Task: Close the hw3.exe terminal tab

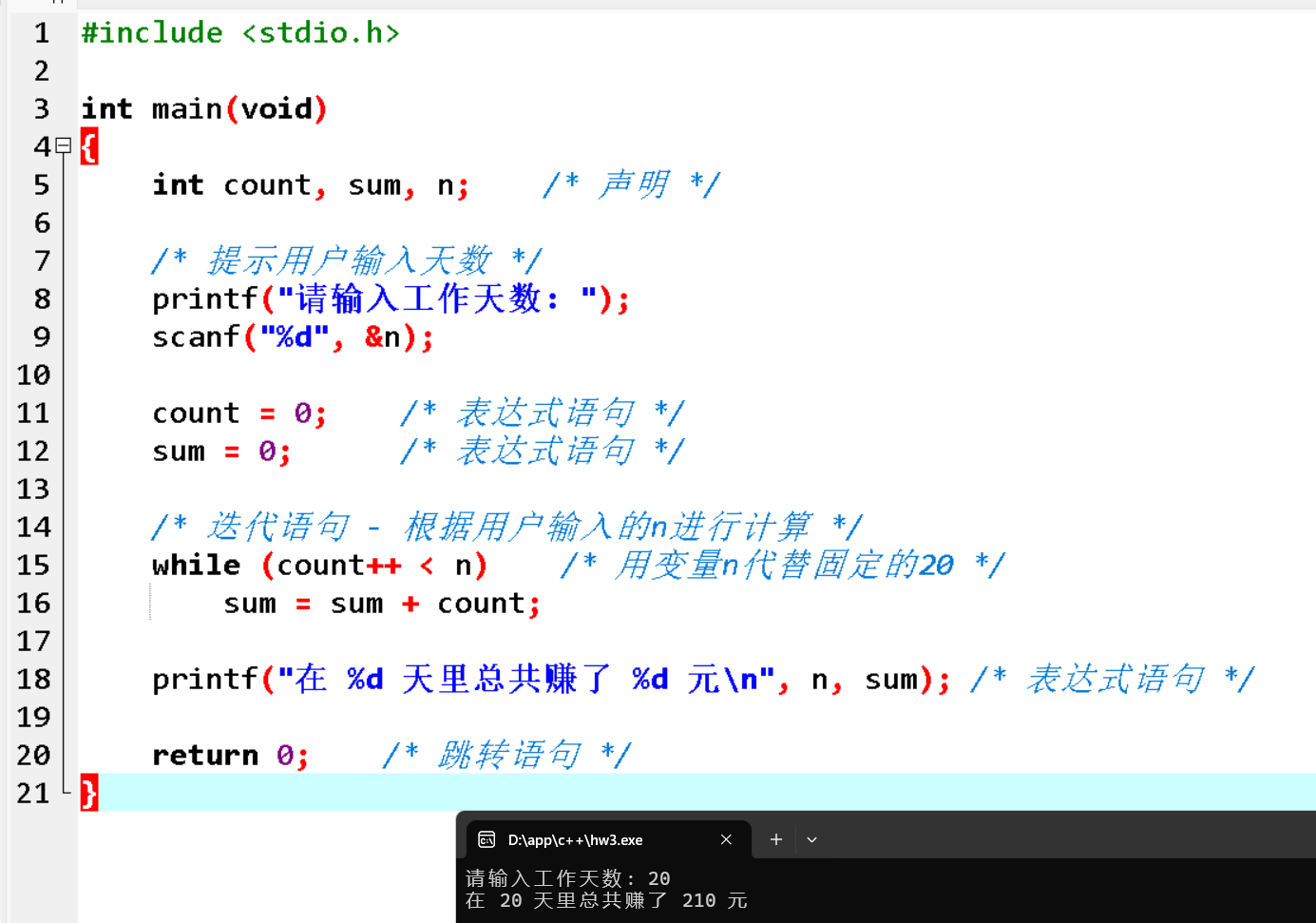Action: (x=726, y=839)
